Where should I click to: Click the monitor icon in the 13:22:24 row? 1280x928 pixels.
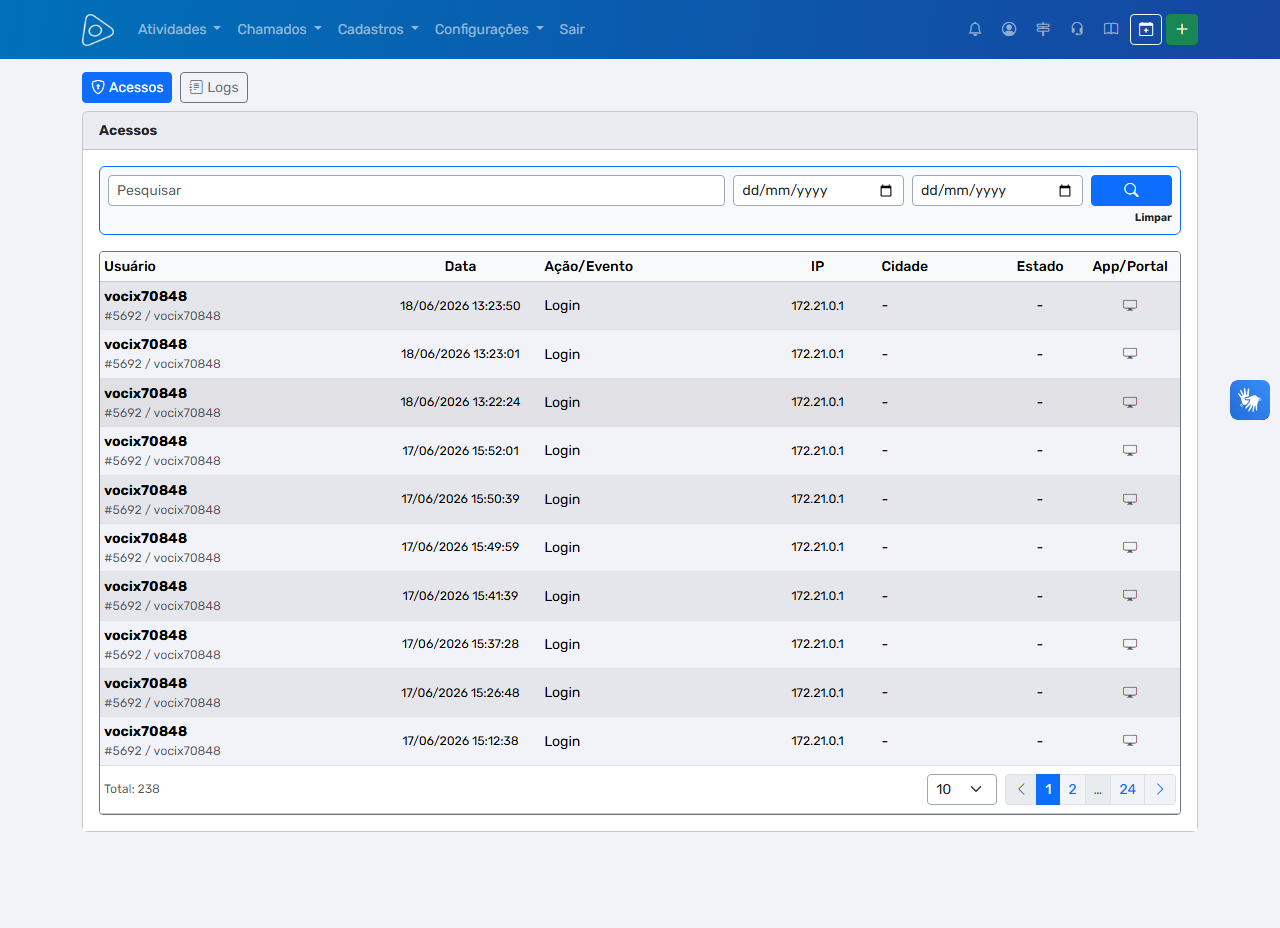[1130, 402]
